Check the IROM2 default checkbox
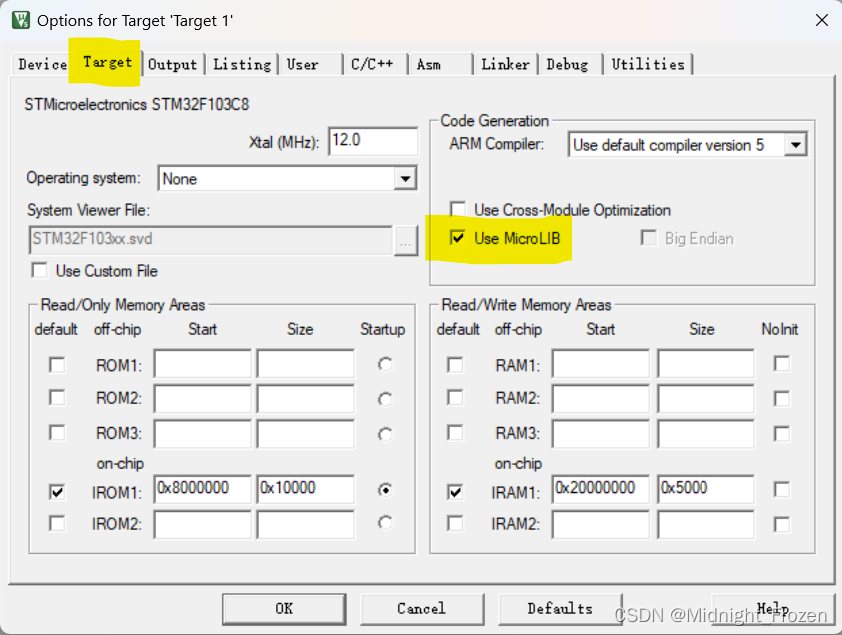This screenshot has height=635, width=842. tap(57, 523)
